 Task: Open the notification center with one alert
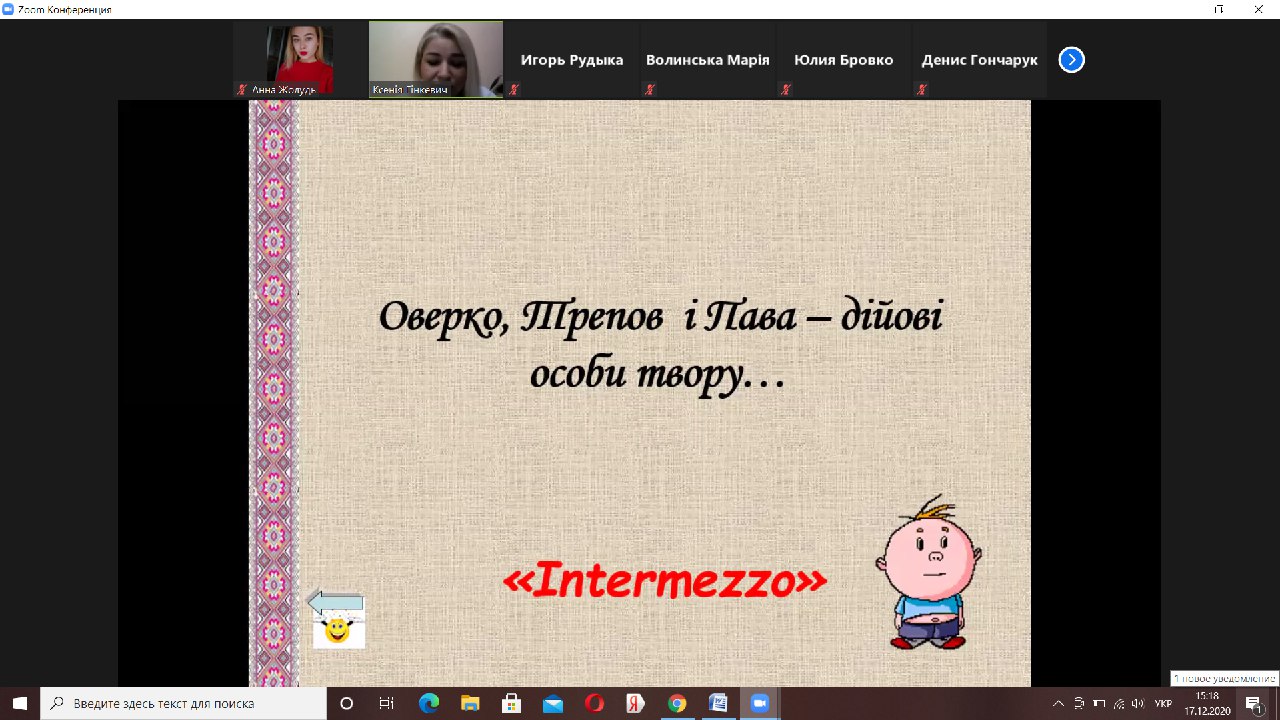pyautogui.click(x=1252, y=703)
